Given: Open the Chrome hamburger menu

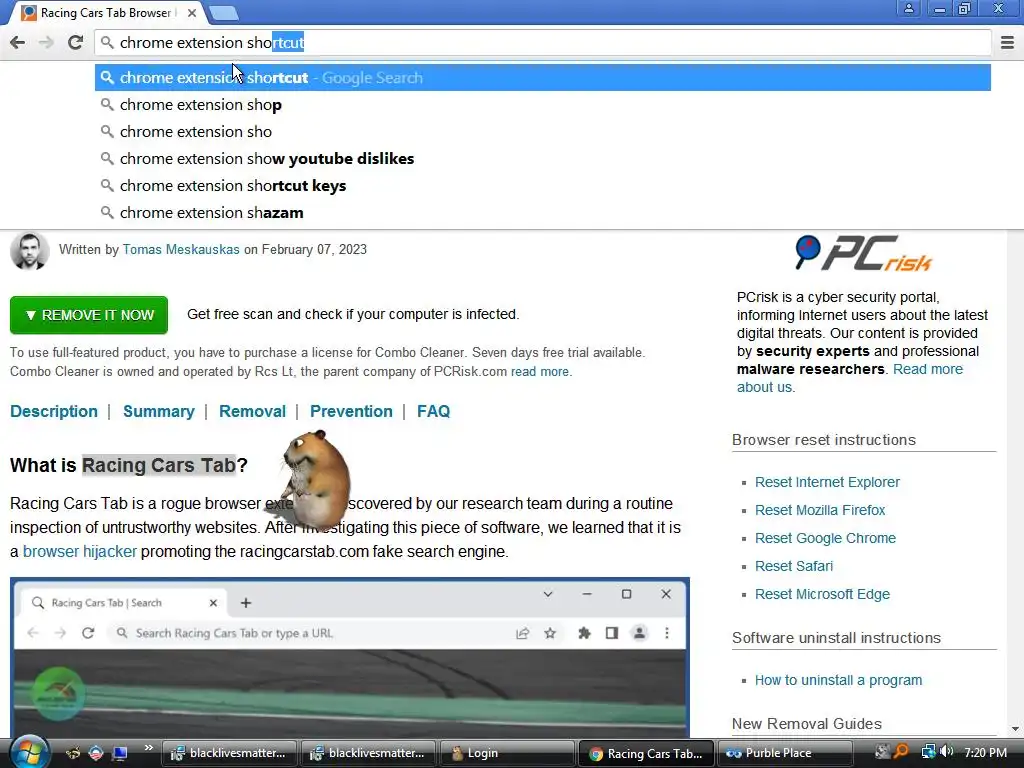Looking at the screenshot, I should (1007, 42).
